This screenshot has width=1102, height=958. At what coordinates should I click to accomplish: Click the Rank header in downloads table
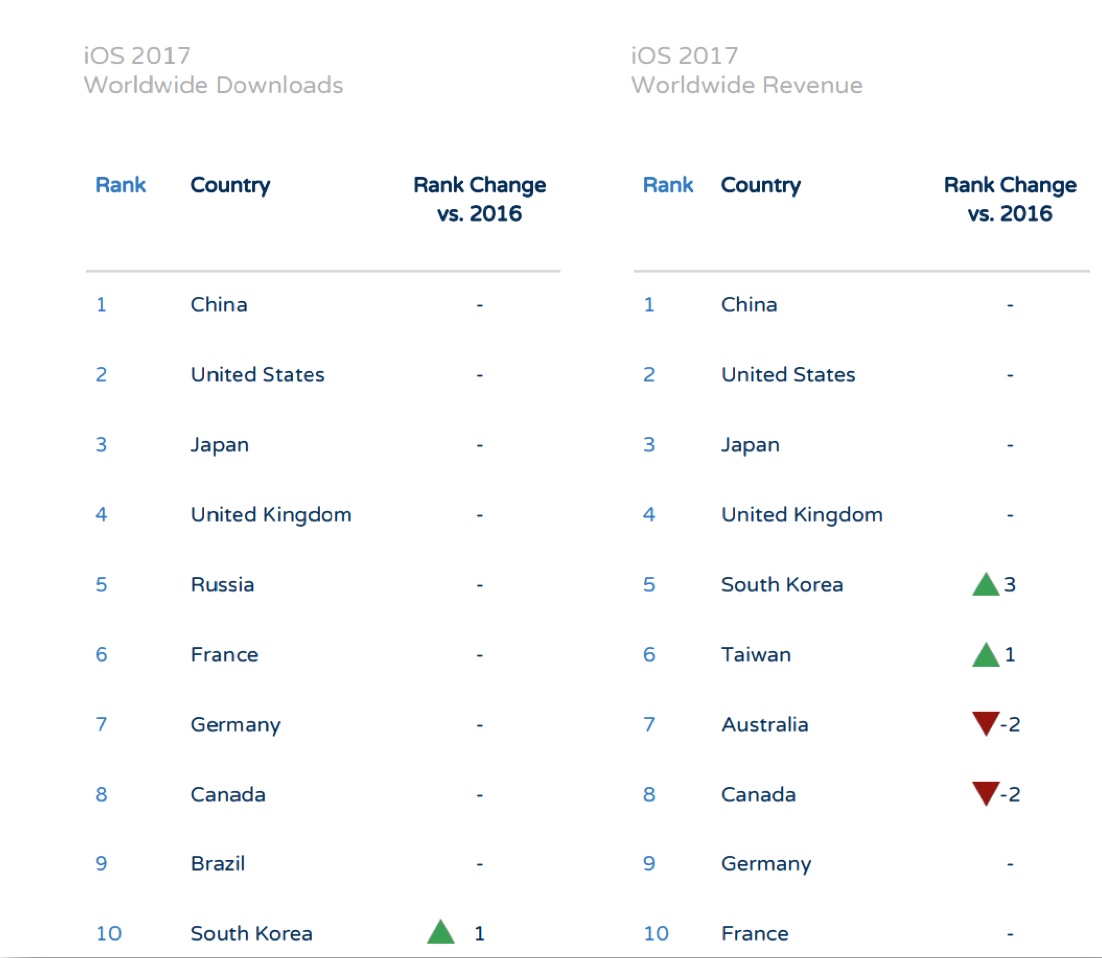tap(120, 185)
